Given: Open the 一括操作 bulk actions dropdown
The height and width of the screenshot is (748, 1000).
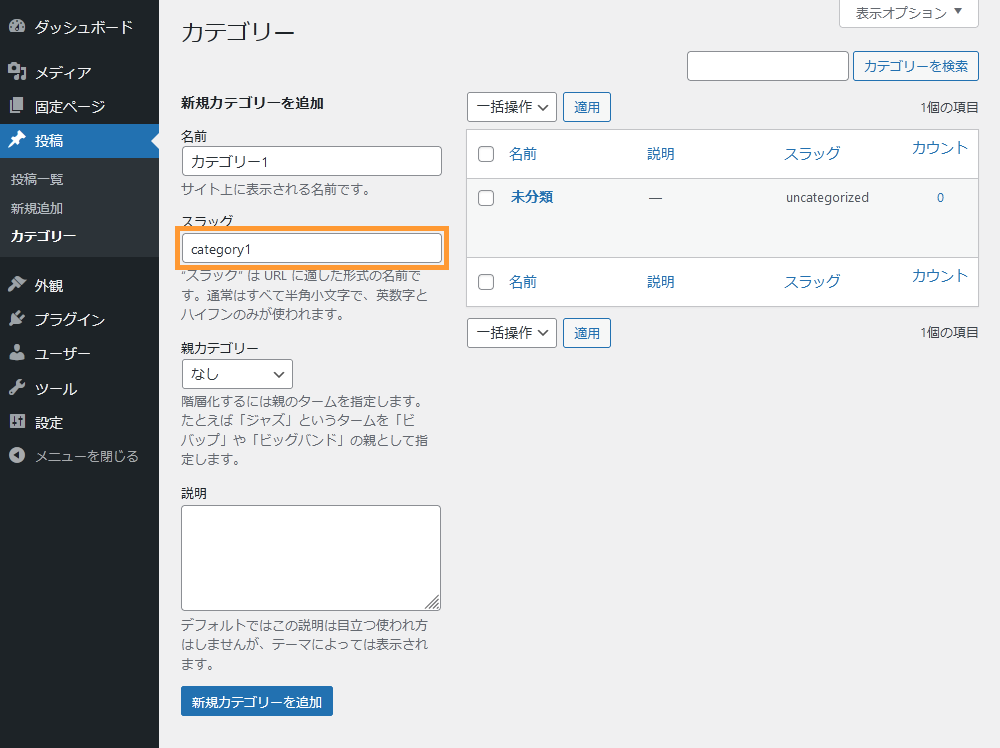Looking at the screenshot, I should tap(511, 106).
